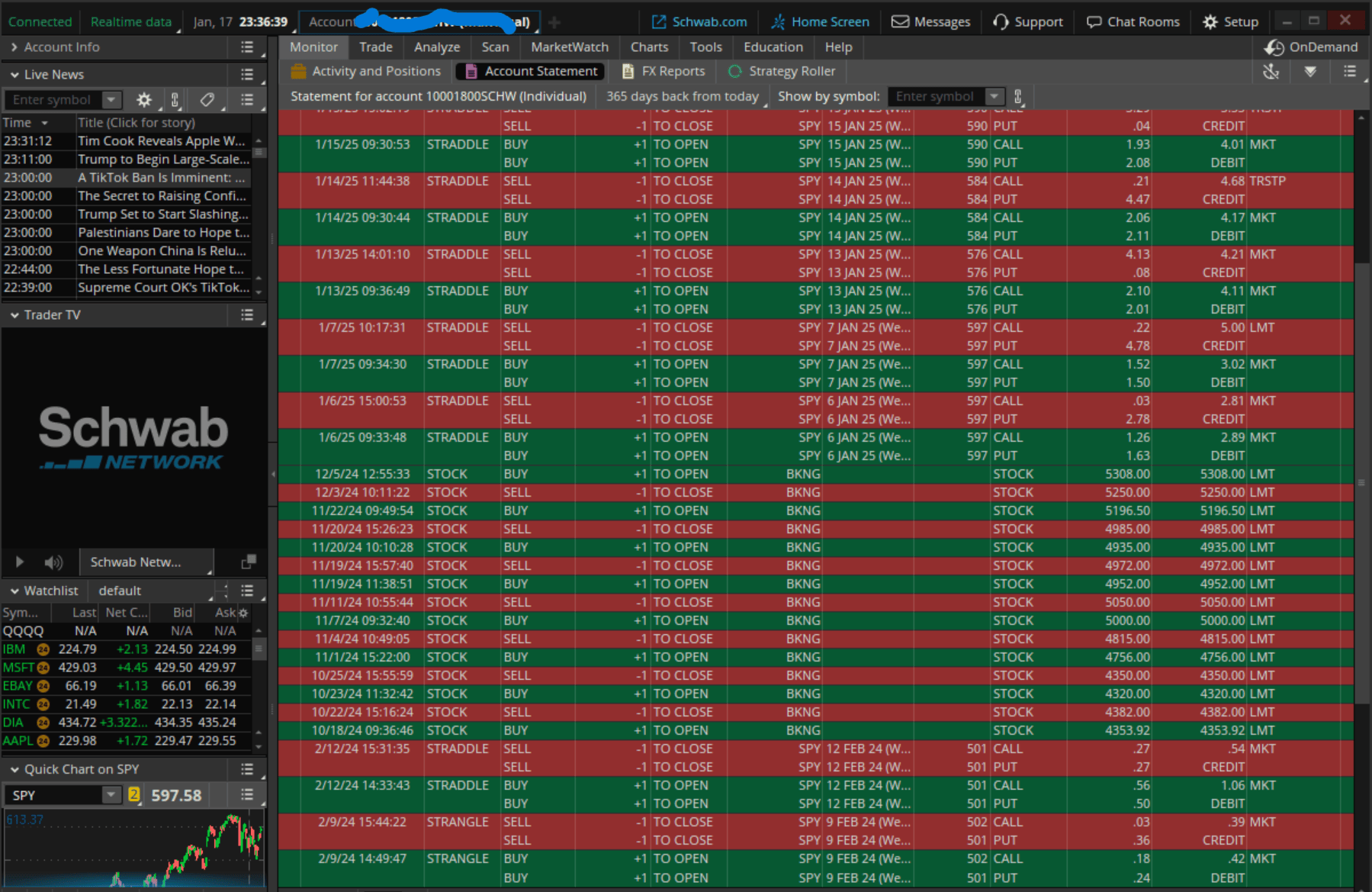Open Messages envelope in top bar
The image size is (1372, 892).
click(x=930, y=22)
